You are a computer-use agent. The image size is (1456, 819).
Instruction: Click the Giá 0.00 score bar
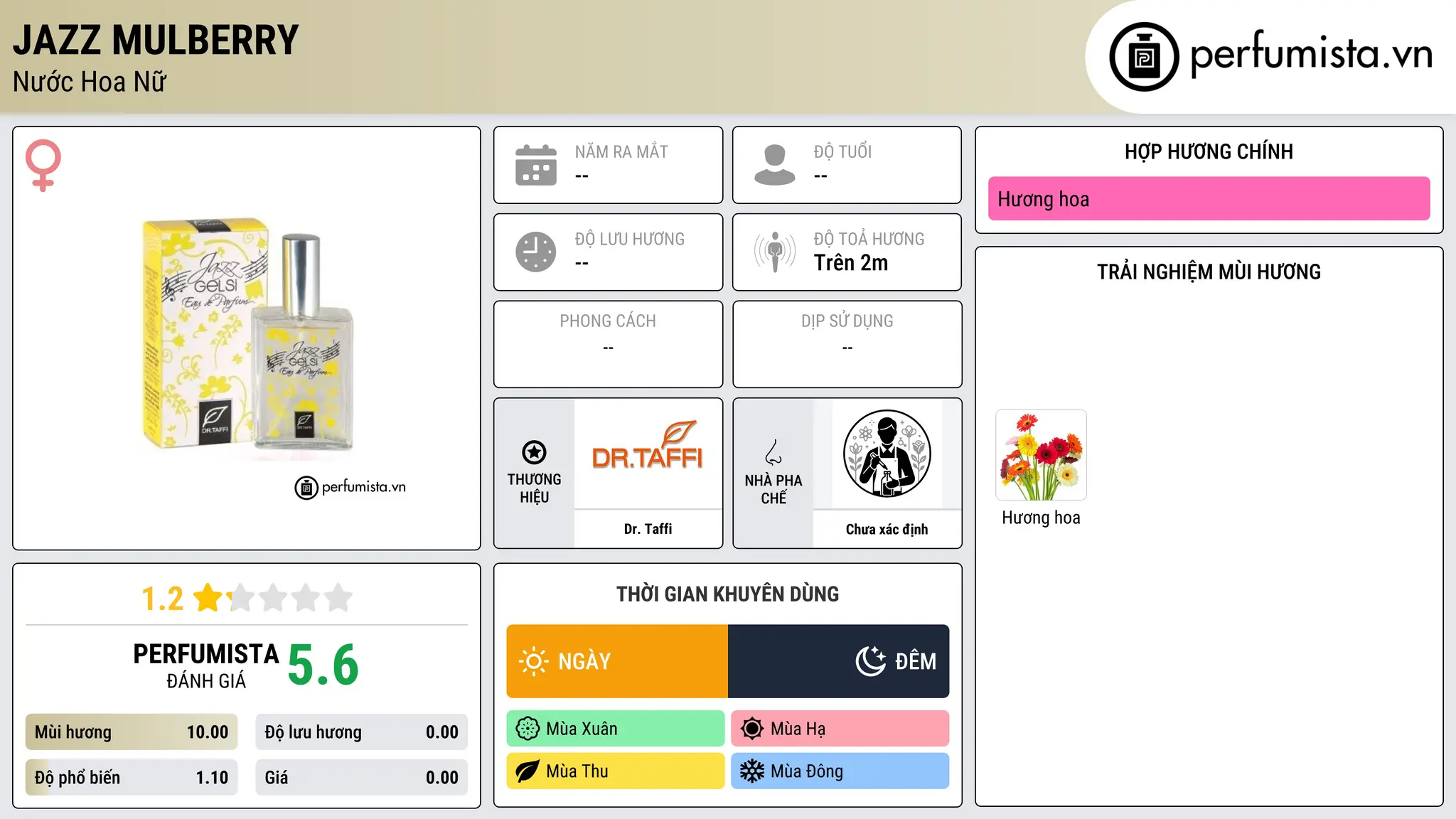pyautogui.click(x=361, y=778)
